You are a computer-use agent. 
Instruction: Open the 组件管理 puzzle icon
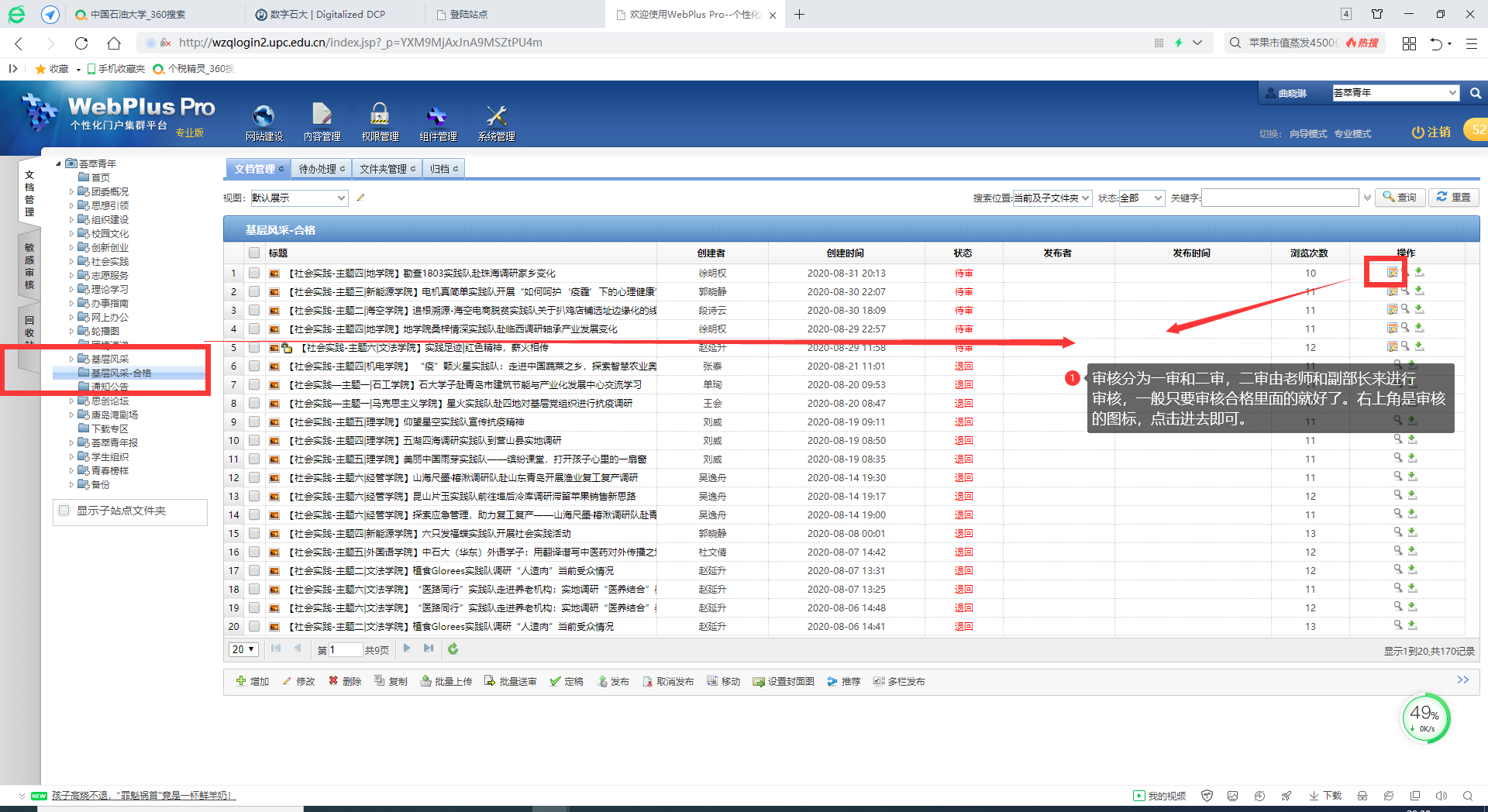438,116
